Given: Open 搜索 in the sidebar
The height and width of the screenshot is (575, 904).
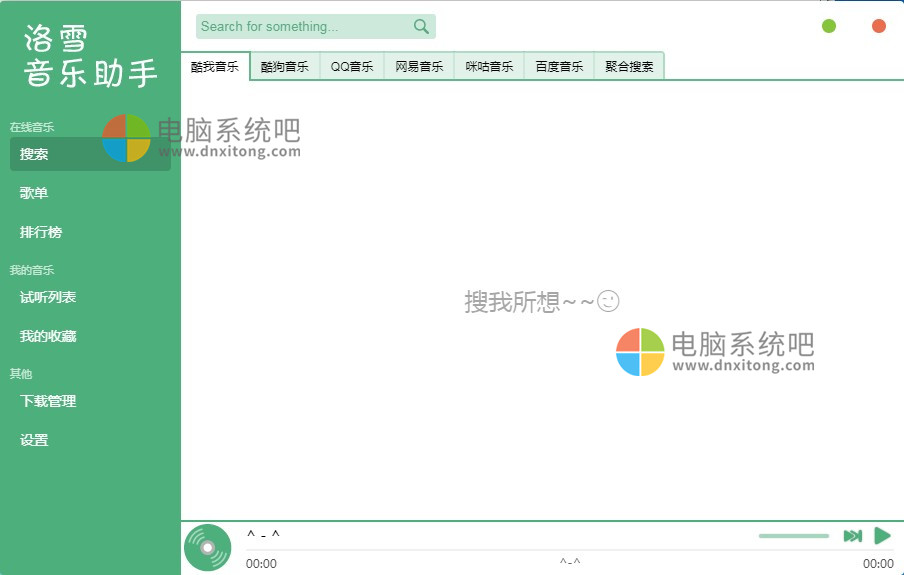Looking at the screenshot, I should pos(90,154).
